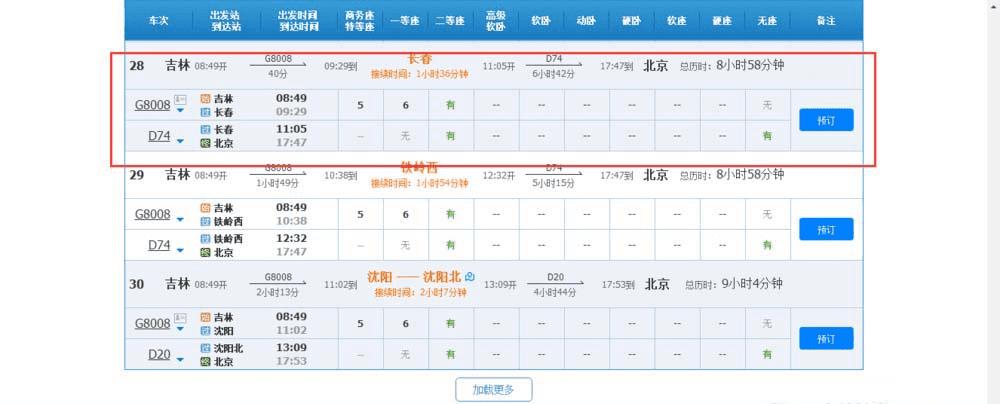Open train G8008 link in plan 29
This screenshot has height=404, width=1000.
[x=152, y=214]
